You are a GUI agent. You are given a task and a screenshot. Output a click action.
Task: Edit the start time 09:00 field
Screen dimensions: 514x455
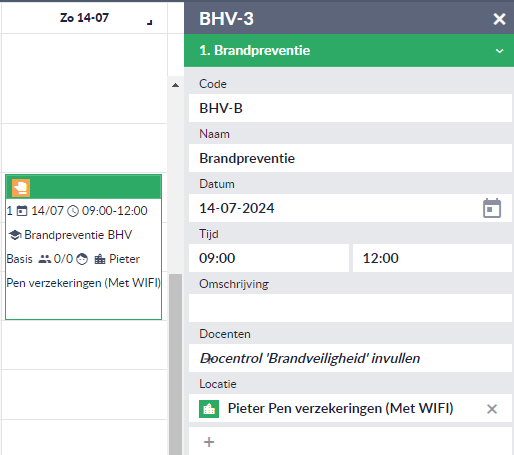point(269,258)
